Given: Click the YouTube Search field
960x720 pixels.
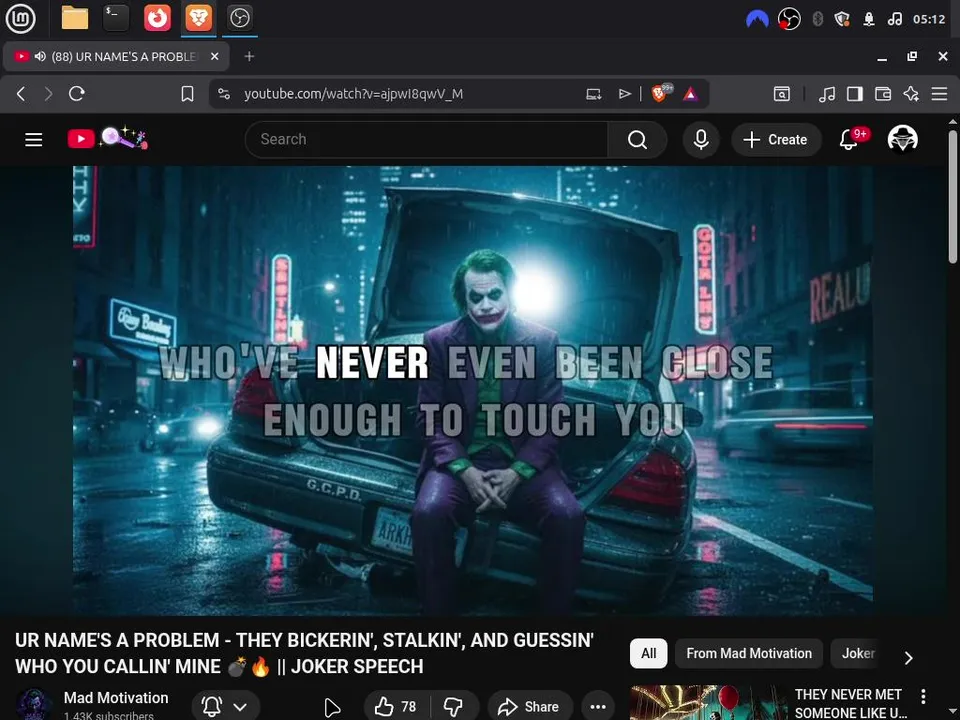Looking at the screenshot, I should coord(427,140).
